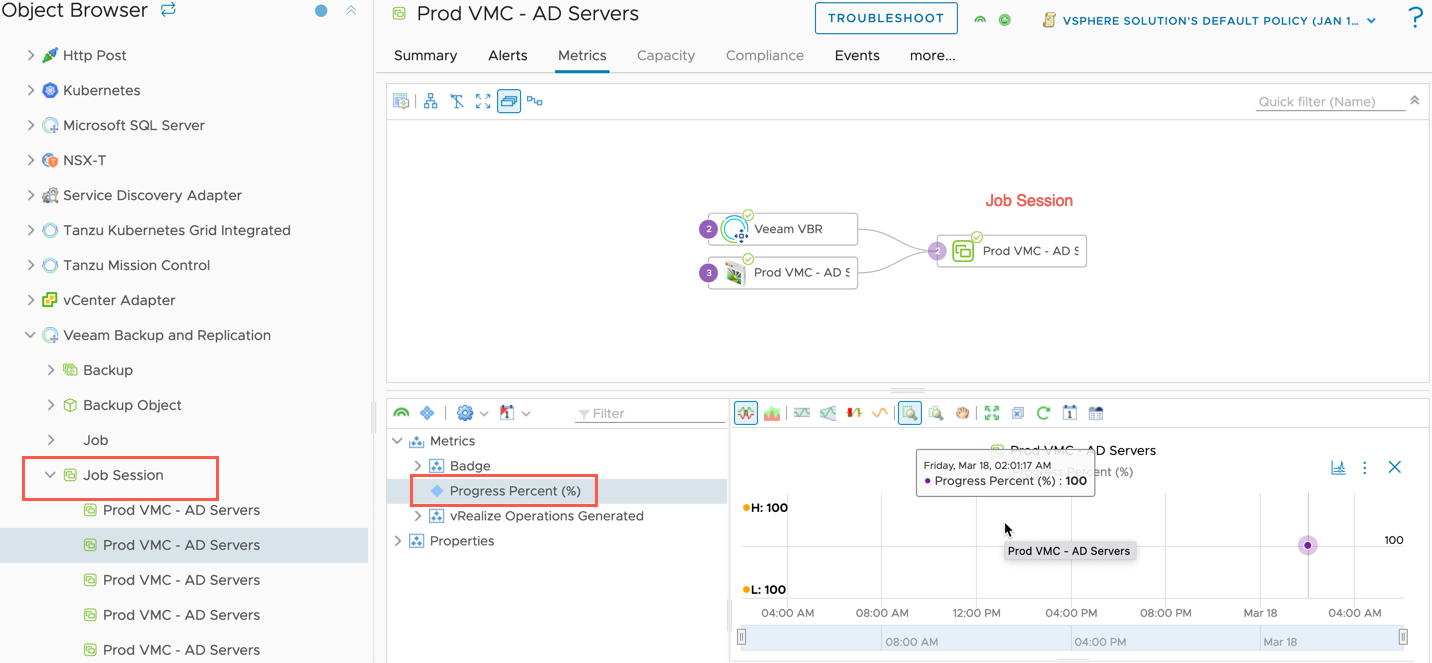The image size is (1432, 663).
Task: Toggle the zoom all charts magnifier icon
Action: click(910, 413)
